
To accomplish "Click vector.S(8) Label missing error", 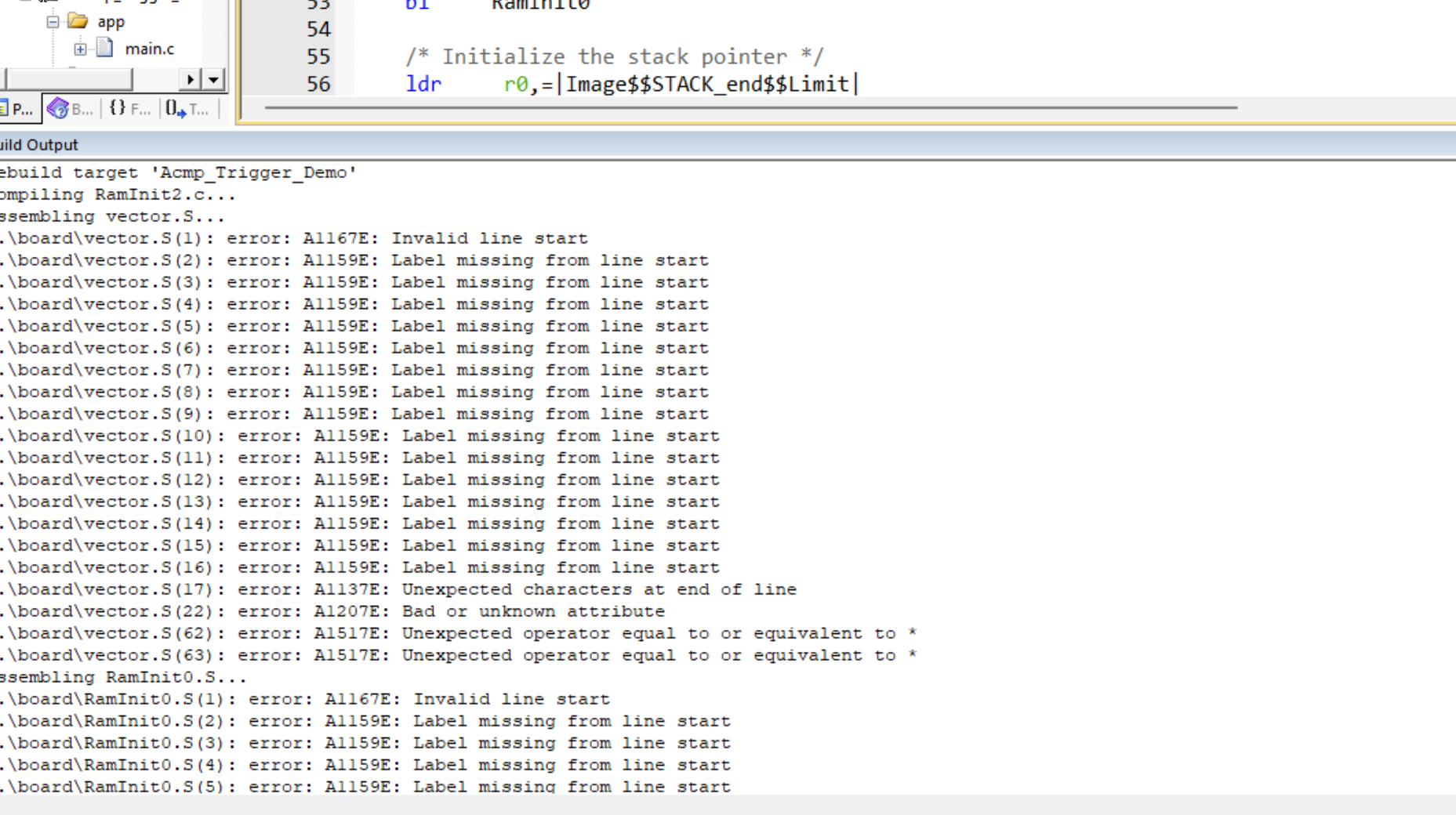I will [x=354, y=392].
